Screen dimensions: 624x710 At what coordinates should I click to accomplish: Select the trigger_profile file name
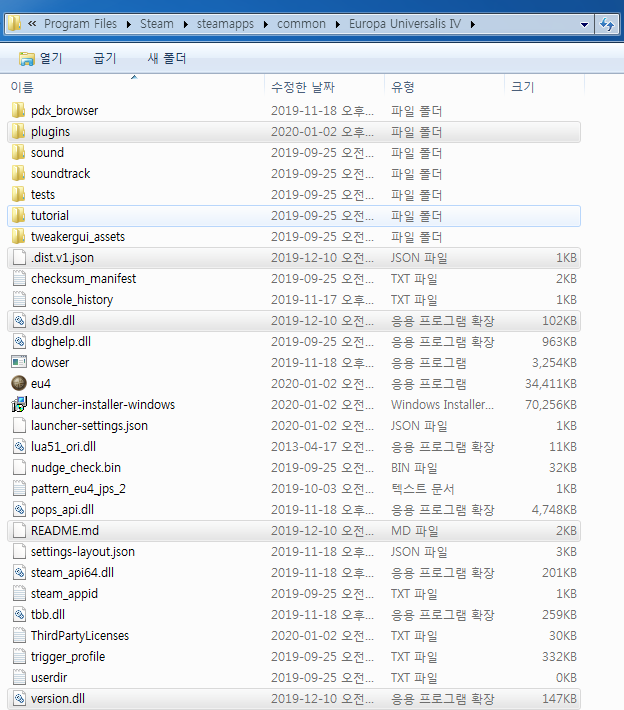pyautogui.click(x=68, y=657)
